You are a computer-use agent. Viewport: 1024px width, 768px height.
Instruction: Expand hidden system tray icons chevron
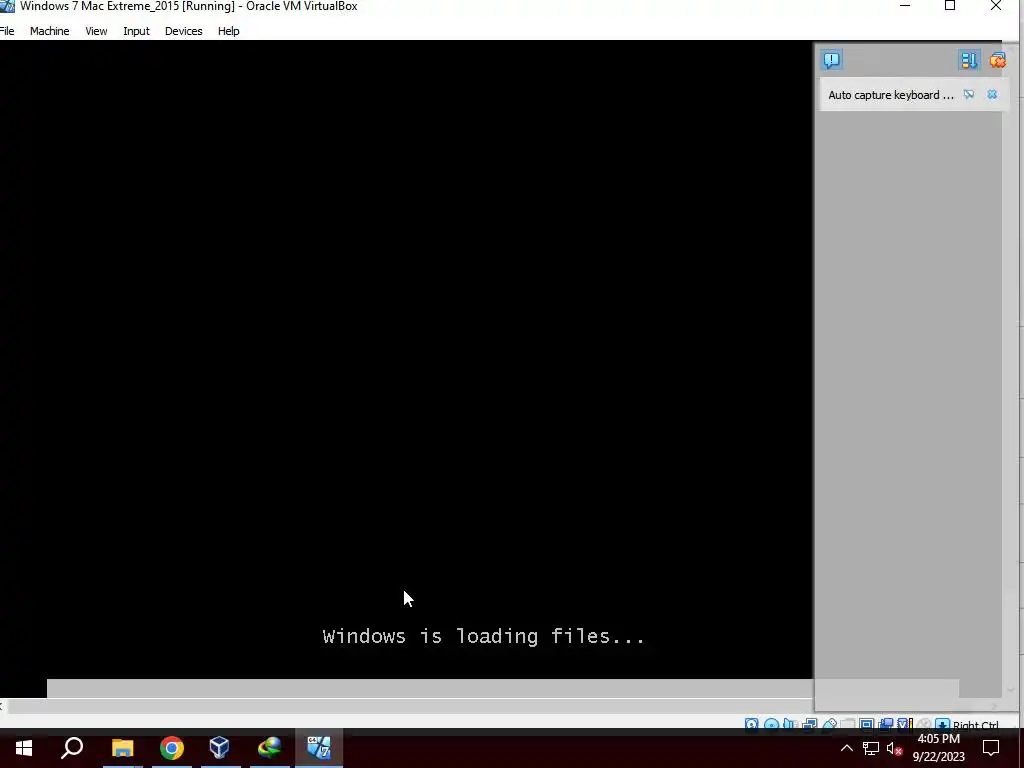point(846,748)
